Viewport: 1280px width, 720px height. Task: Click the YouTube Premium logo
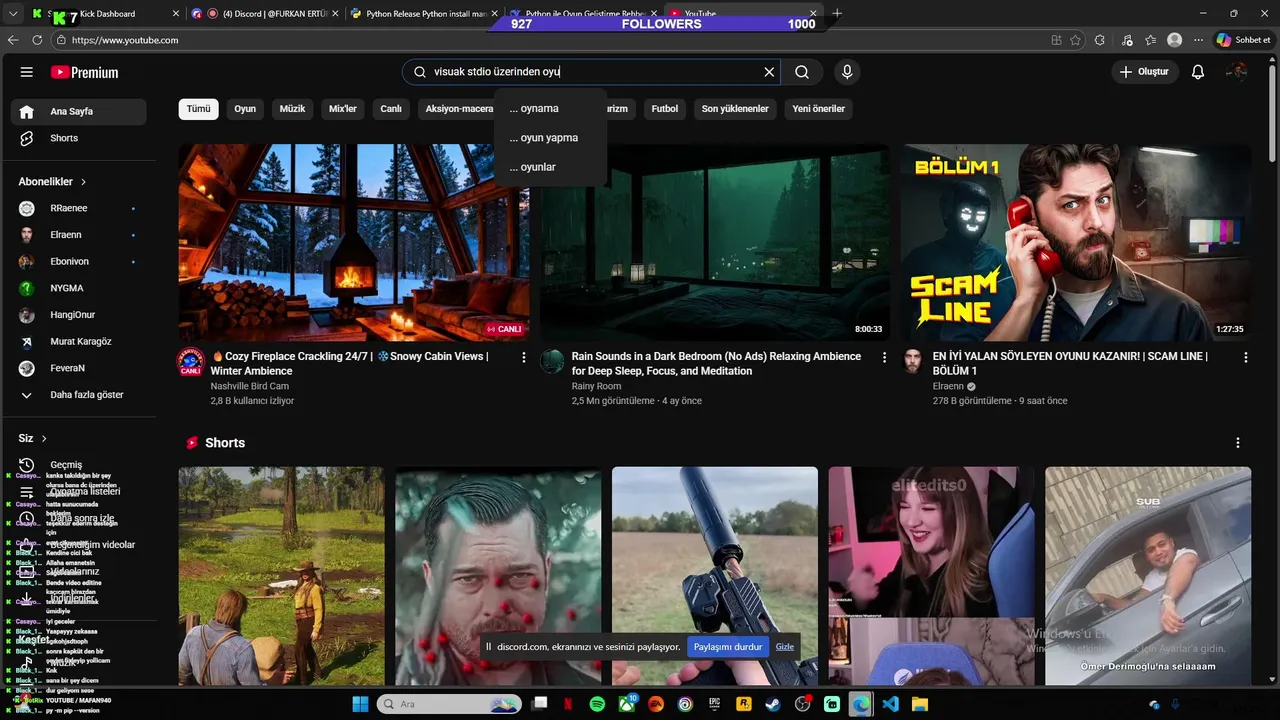(84, 72)
